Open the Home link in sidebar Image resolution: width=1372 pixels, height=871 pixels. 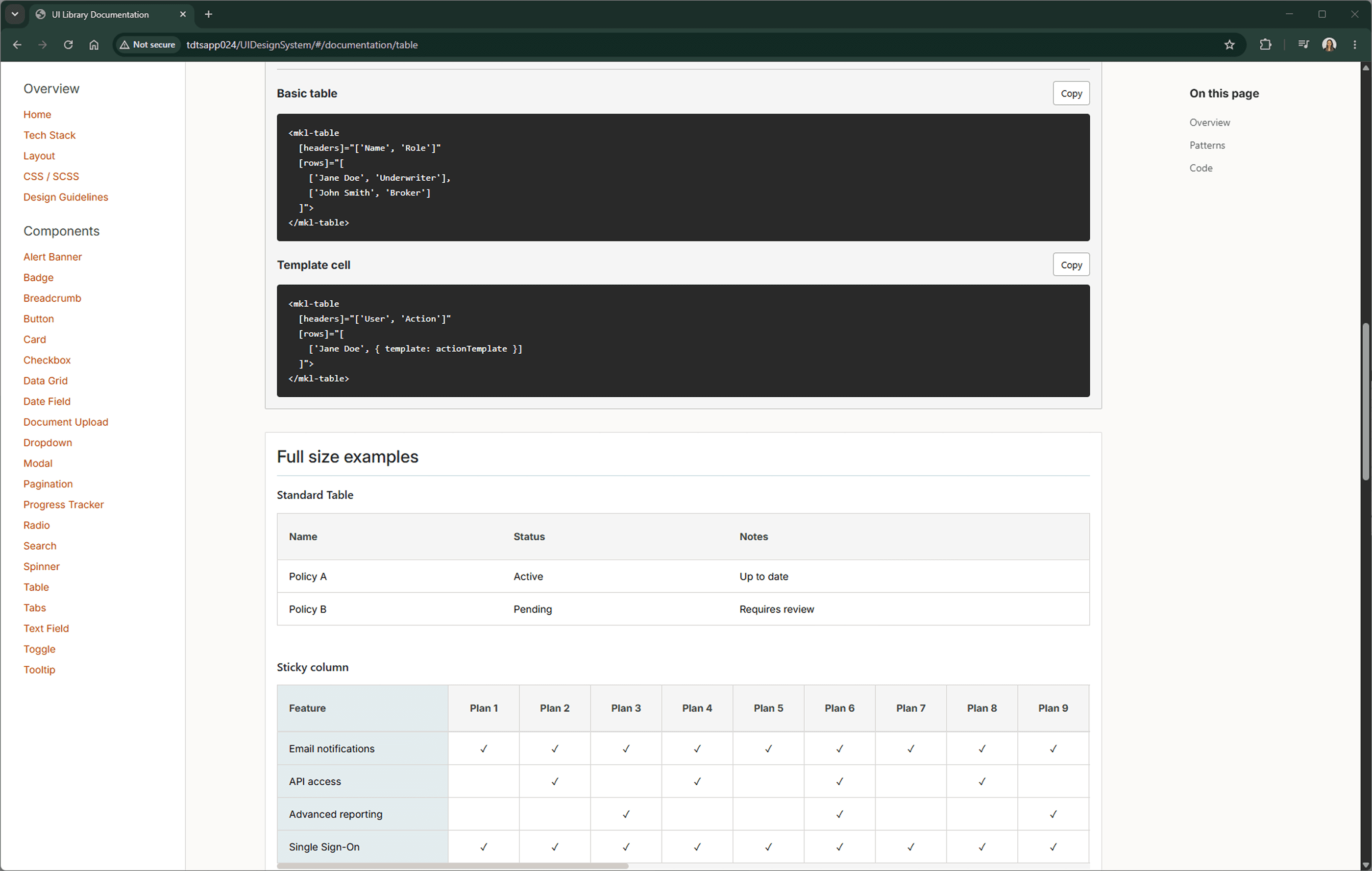(x=37, y=115)
